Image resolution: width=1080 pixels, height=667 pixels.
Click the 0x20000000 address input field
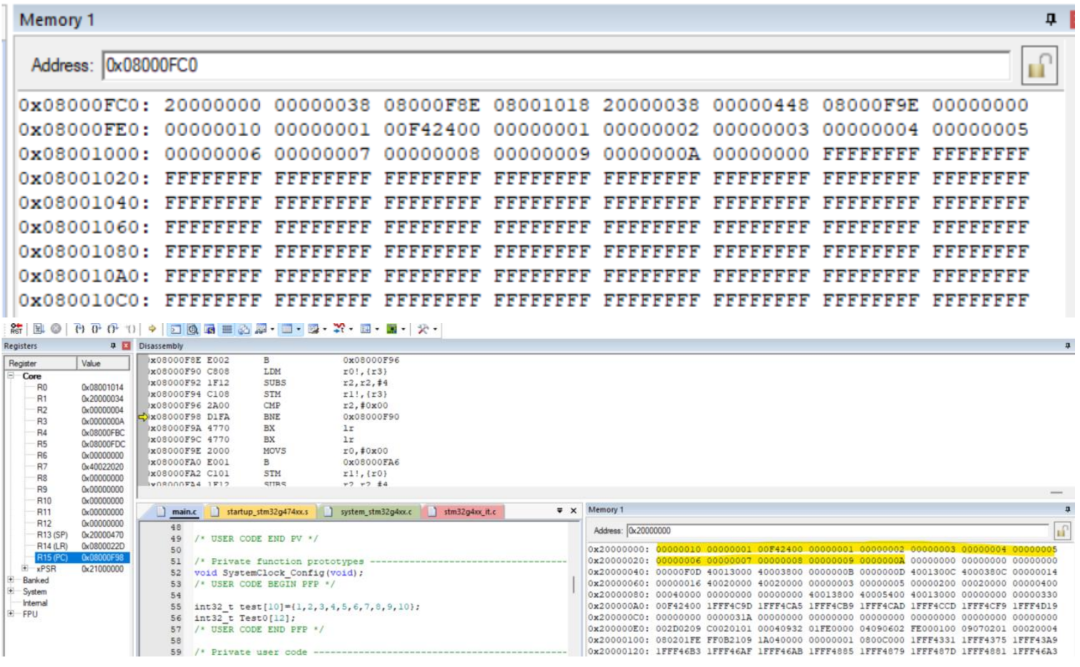[838, 531]
